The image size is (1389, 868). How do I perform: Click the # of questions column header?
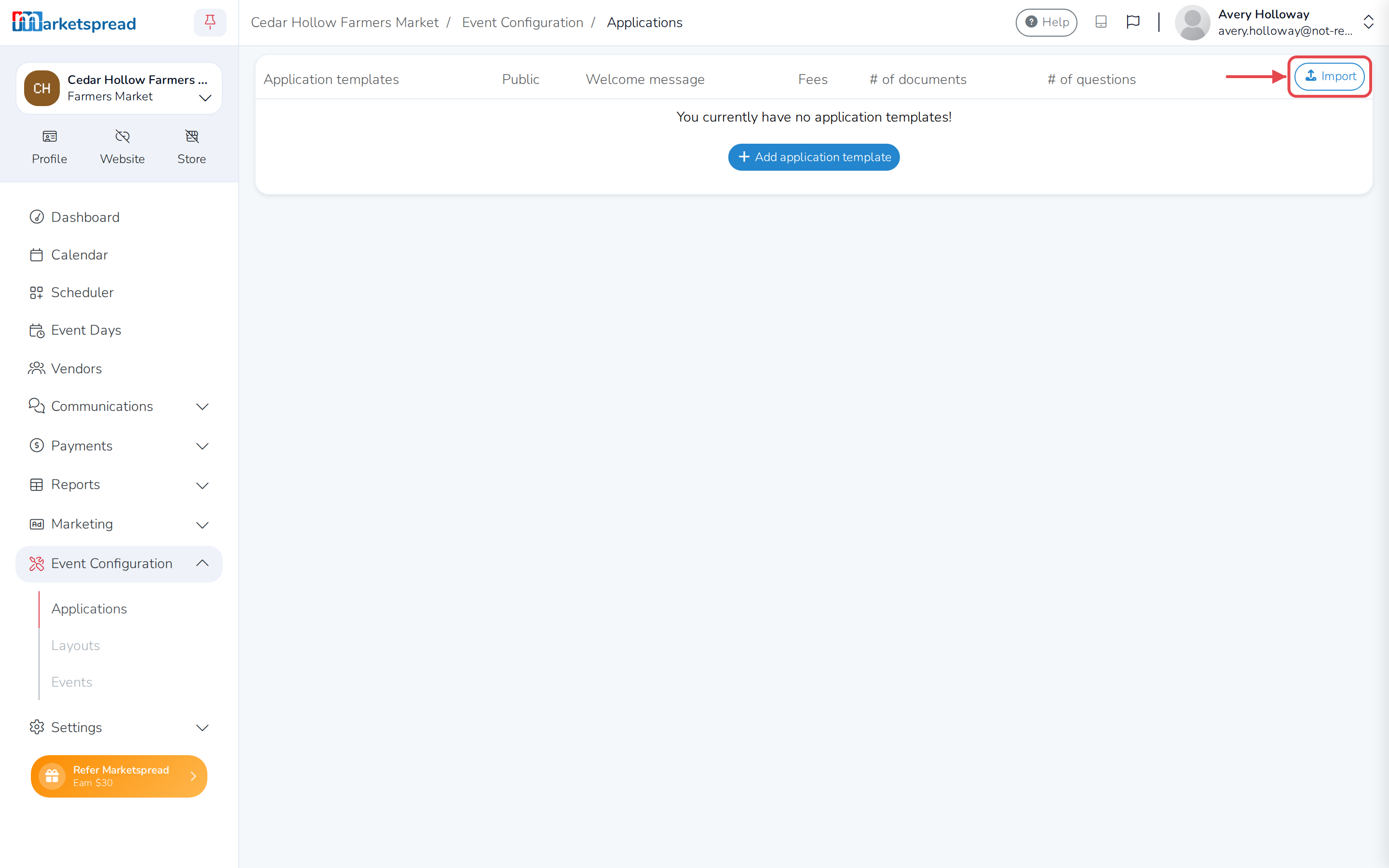coord(1092,79)
